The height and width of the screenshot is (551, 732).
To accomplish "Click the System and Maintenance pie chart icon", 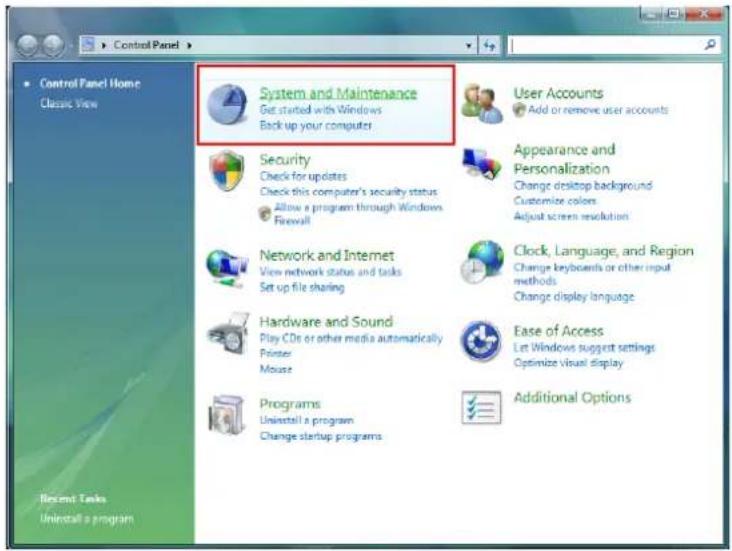I will pos(227,104).
